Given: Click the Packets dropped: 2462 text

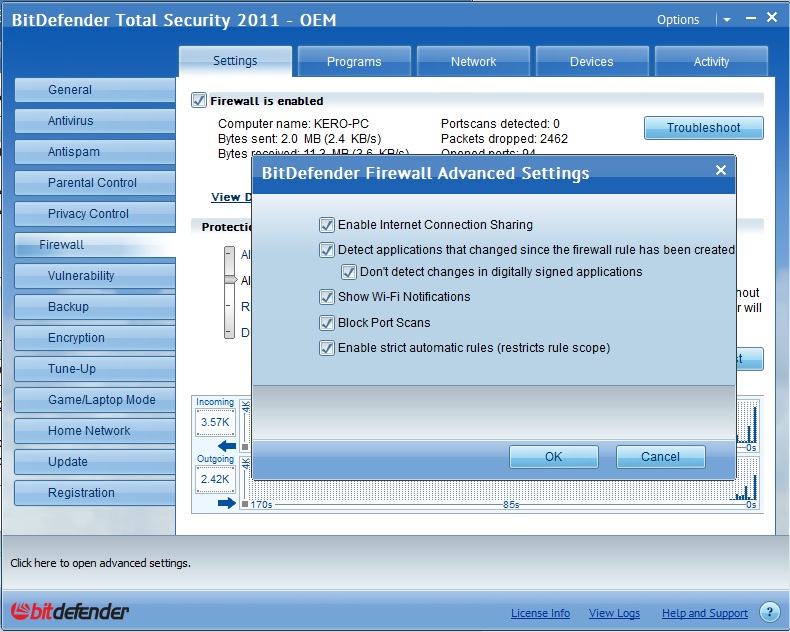Looking at the screenshot, I should click(504, 139).
